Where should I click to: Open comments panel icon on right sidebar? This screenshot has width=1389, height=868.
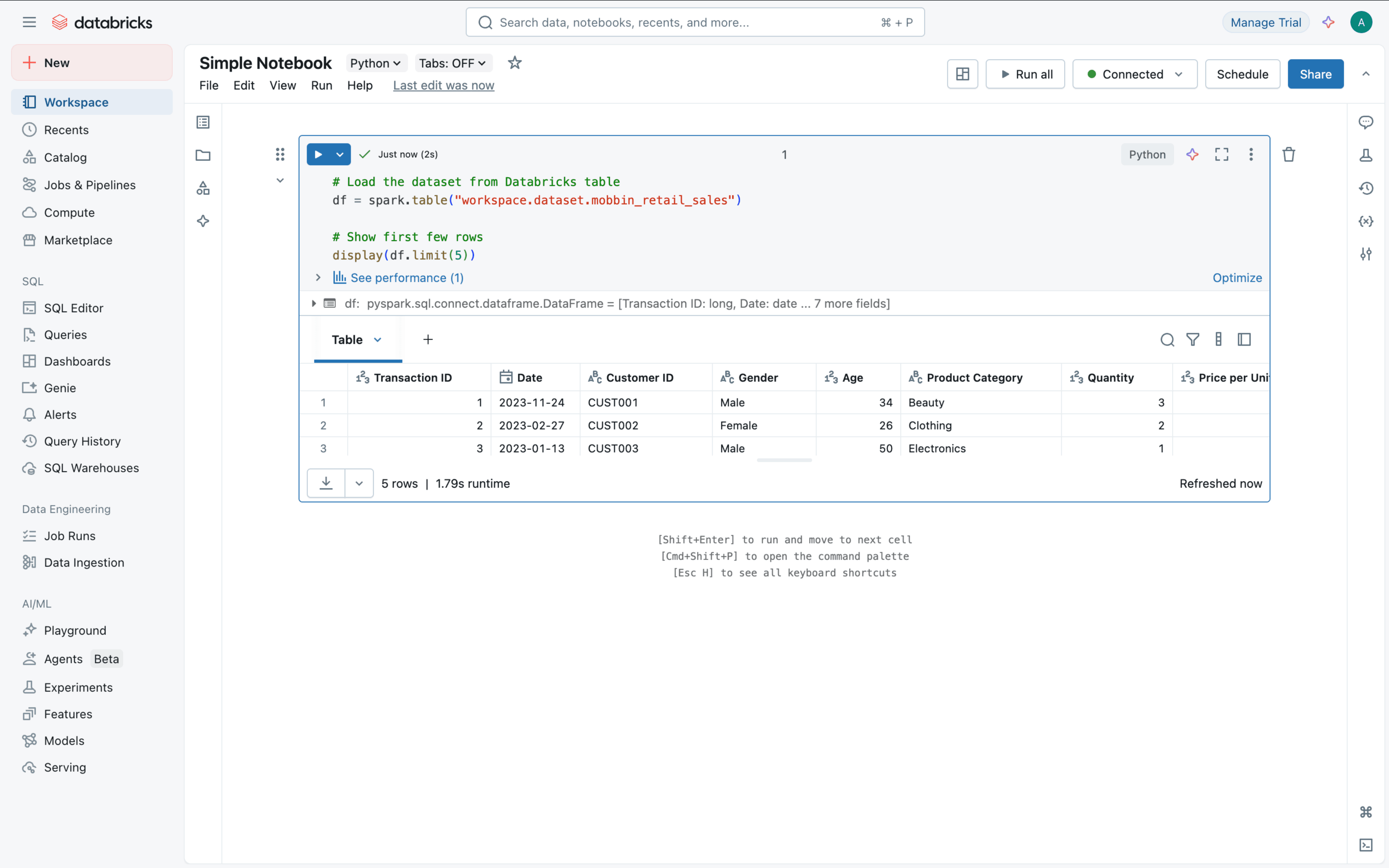[x=1366, y=122]
